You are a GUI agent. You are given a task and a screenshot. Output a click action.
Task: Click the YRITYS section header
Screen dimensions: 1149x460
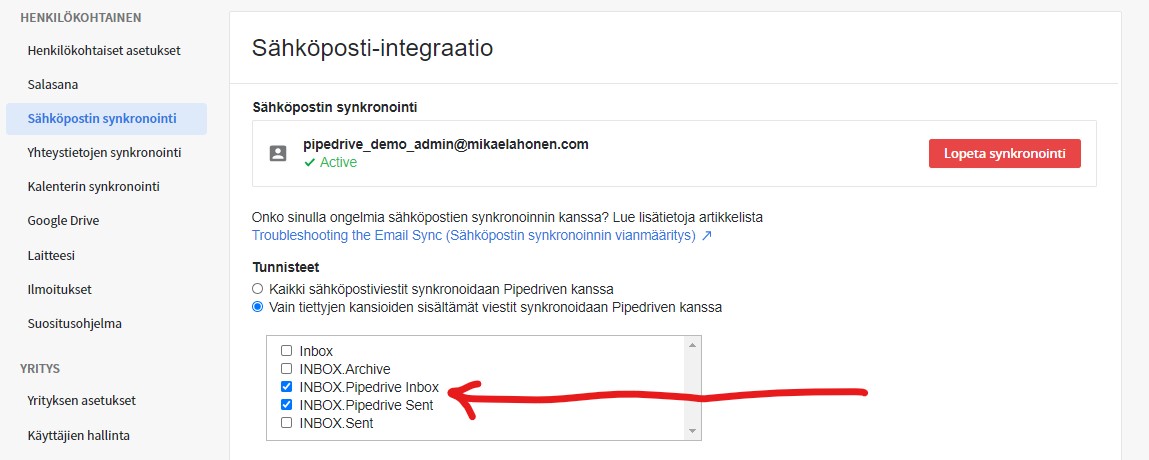coord(40,368)
